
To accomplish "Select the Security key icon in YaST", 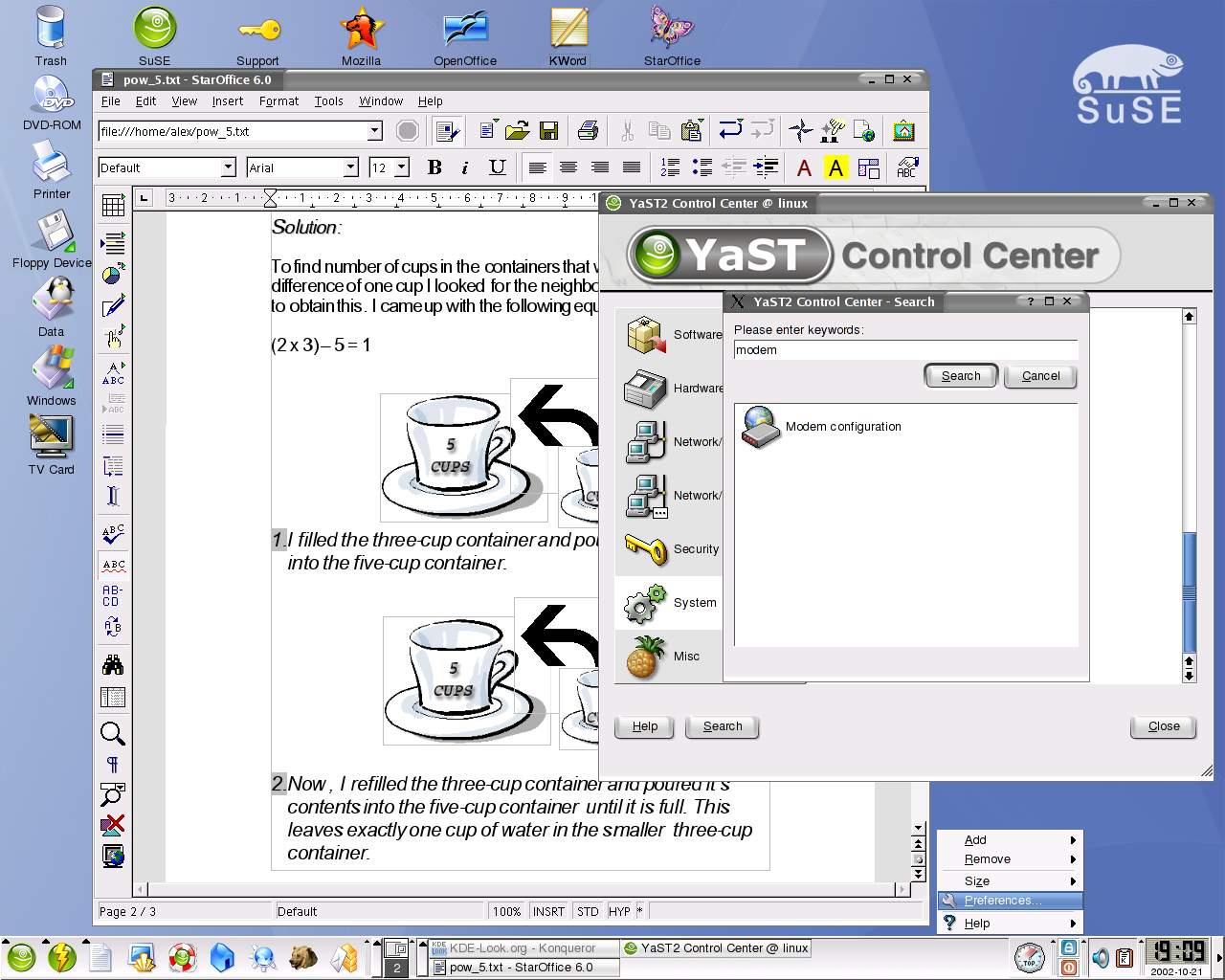I will [x=646, y=549].
